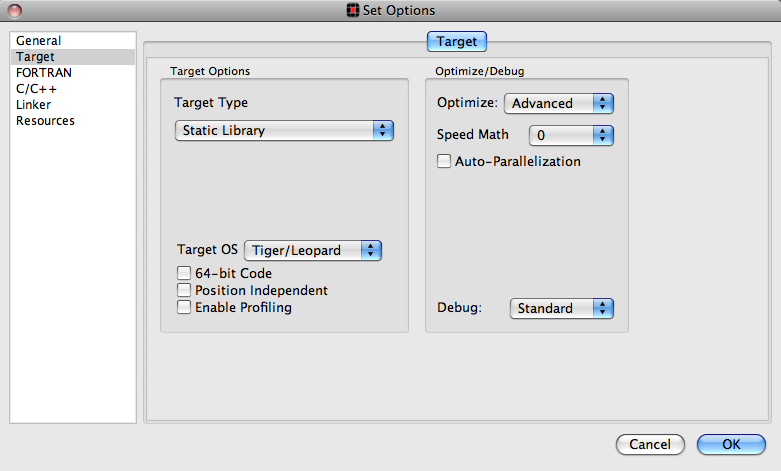Open the Static Library target type dropdown
781x471 pixels.
[x=284, y=130]
